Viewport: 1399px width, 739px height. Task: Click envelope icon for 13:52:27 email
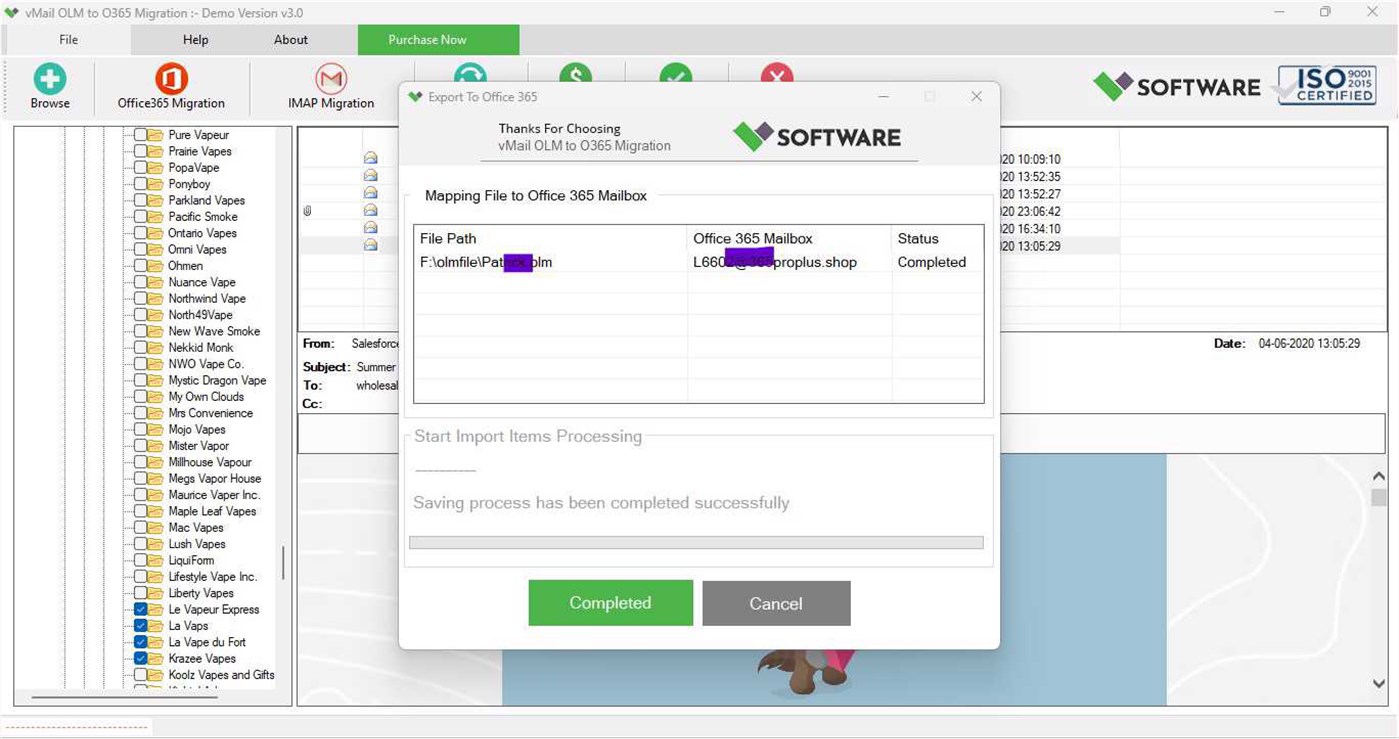click(370, 192)
